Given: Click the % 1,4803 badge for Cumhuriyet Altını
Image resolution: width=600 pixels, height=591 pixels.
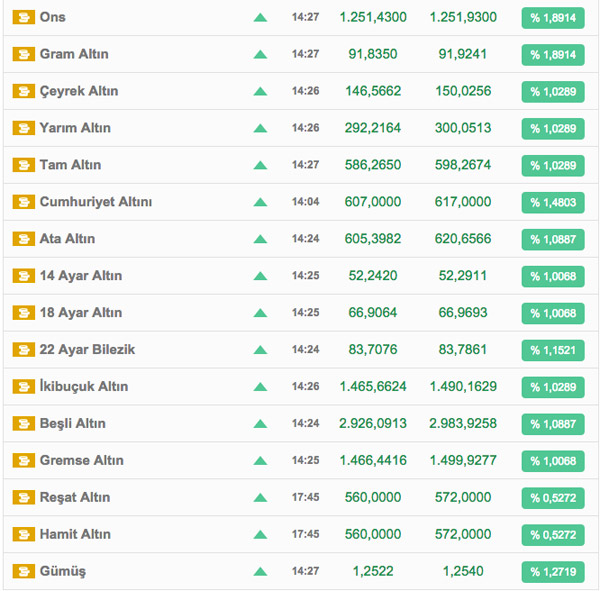Looking at the screenshot, I should point(552,203).
